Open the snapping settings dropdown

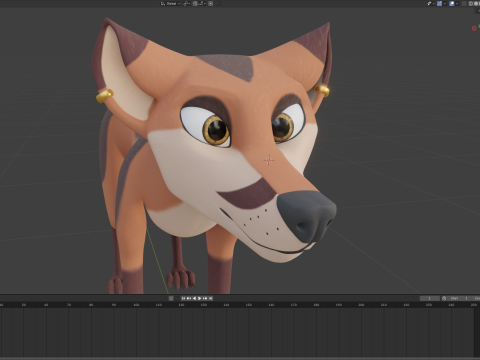[x=202, y=3]
